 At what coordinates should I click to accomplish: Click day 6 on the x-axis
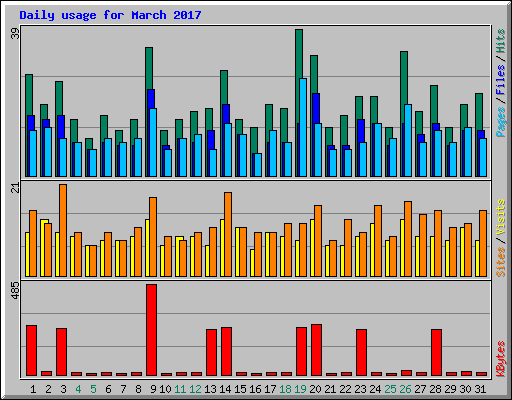[108, 389]
